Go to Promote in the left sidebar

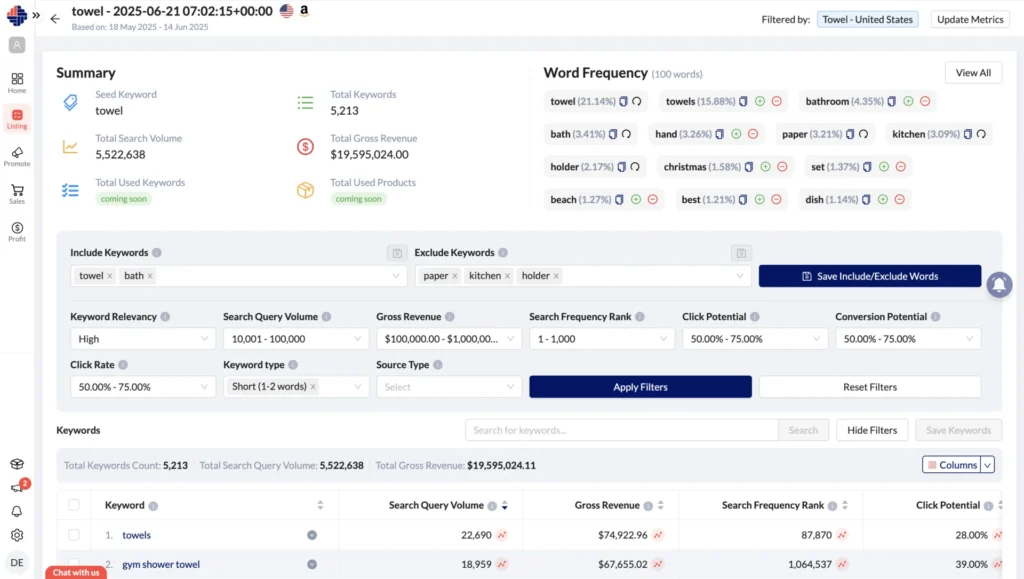click(17, 156)
